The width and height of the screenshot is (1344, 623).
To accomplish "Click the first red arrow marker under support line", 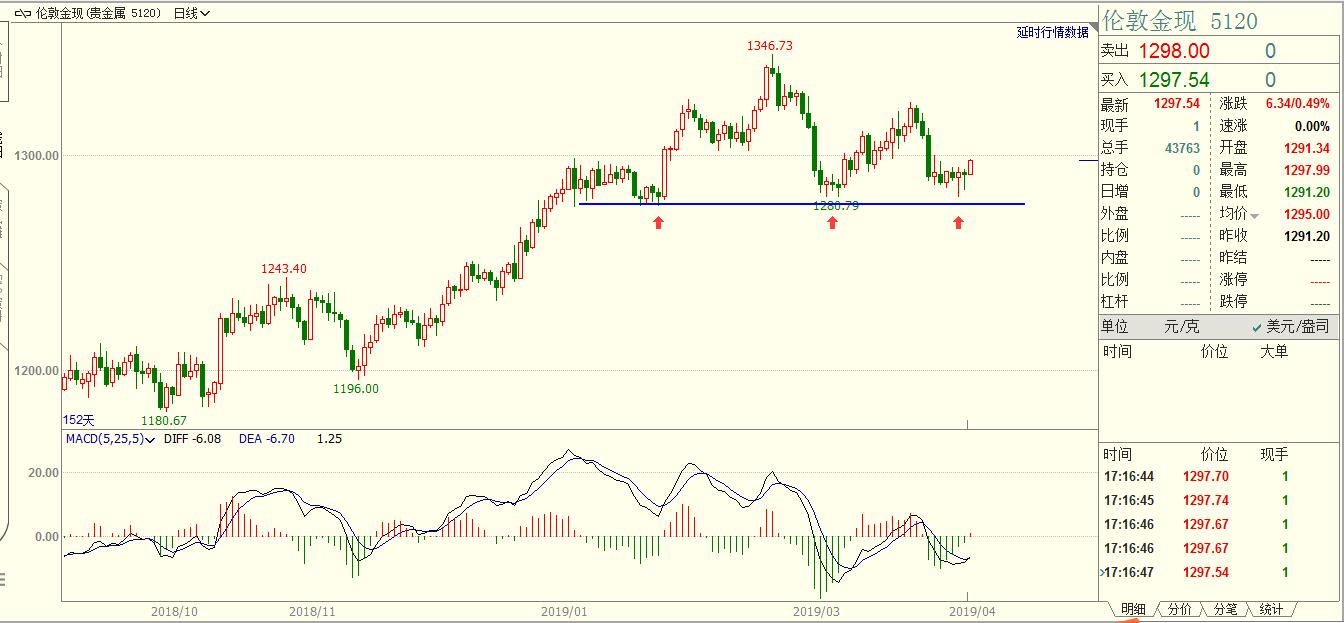I will (658, 222).
